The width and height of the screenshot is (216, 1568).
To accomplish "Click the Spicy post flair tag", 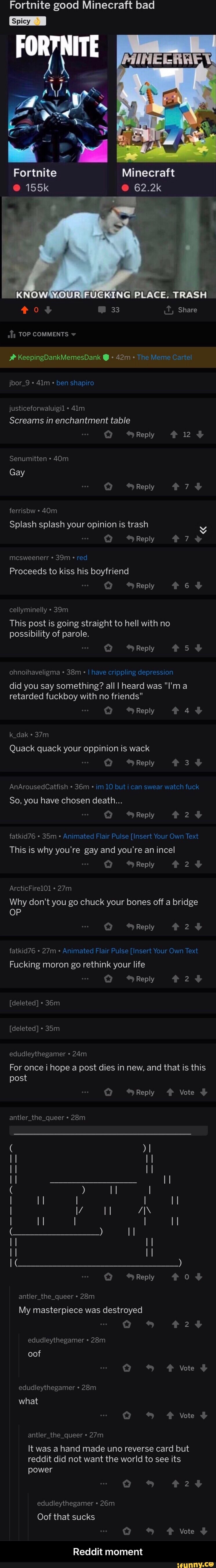I will pos(28,21).
